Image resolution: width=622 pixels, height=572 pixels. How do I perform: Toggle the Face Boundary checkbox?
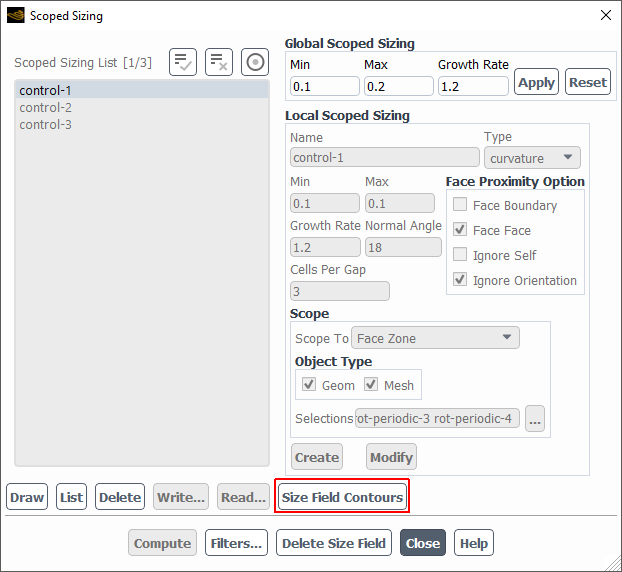click(460, 205)
